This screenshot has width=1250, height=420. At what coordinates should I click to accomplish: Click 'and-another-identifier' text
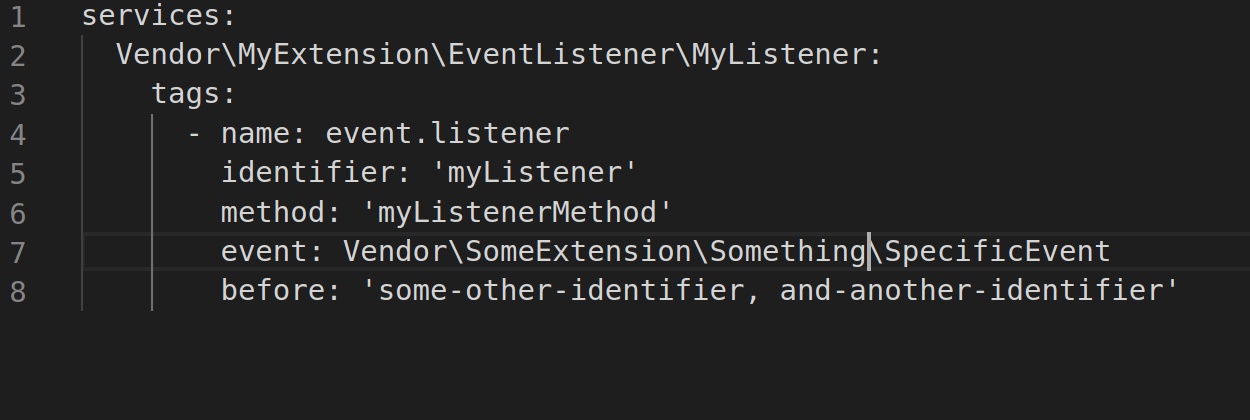pyautogui.click(x=971, y=291)
